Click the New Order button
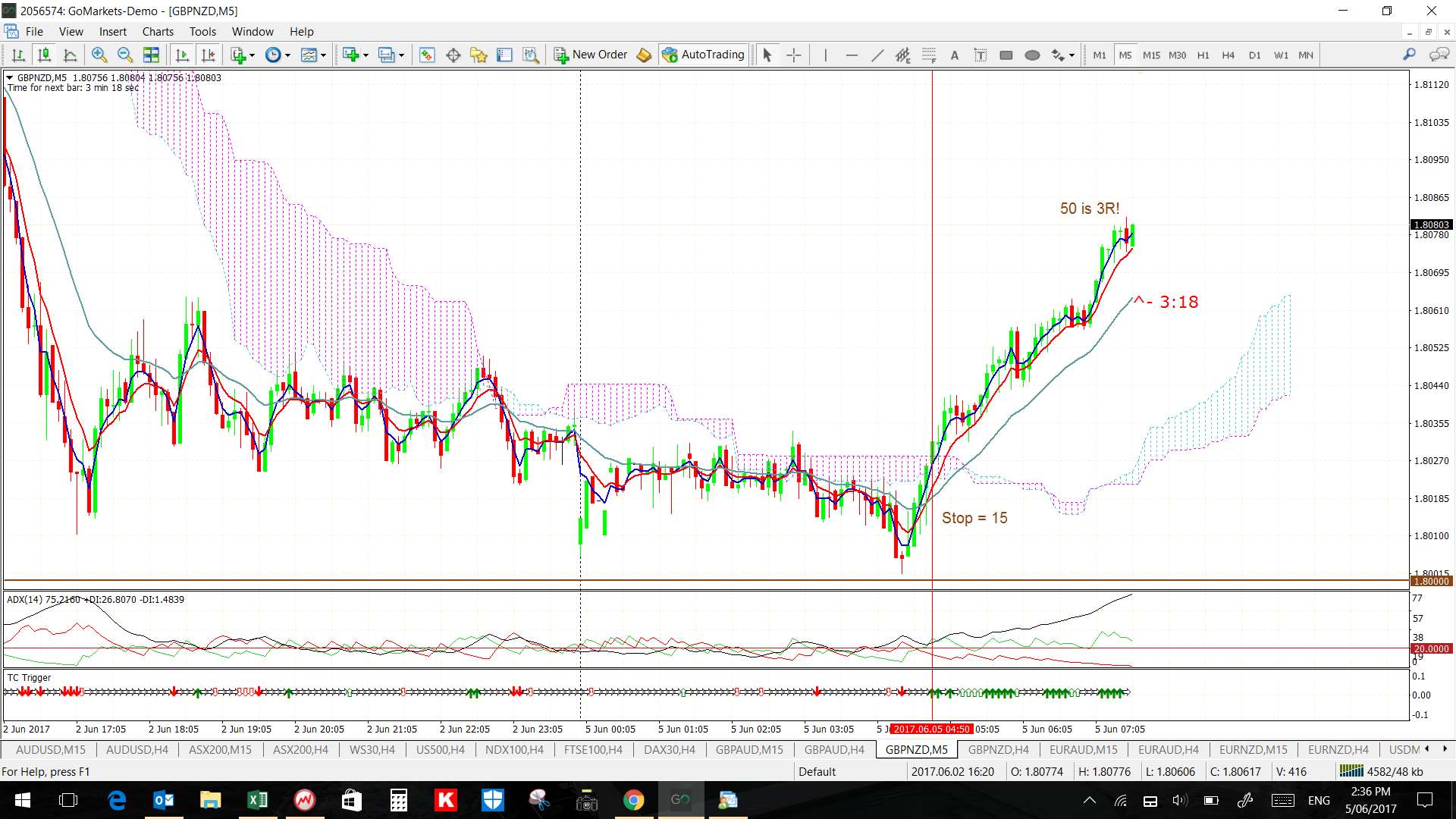Image resolution: width=1456 pixels, height=819 pixels. (591, 55)
